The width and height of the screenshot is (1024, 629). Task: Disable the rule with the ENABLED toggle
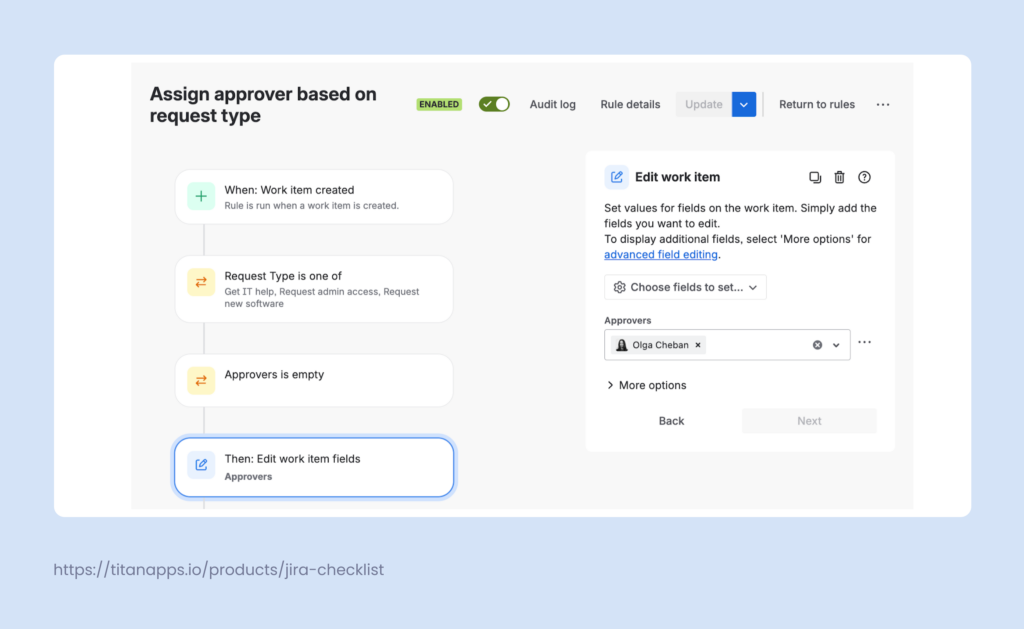point(494,103)
